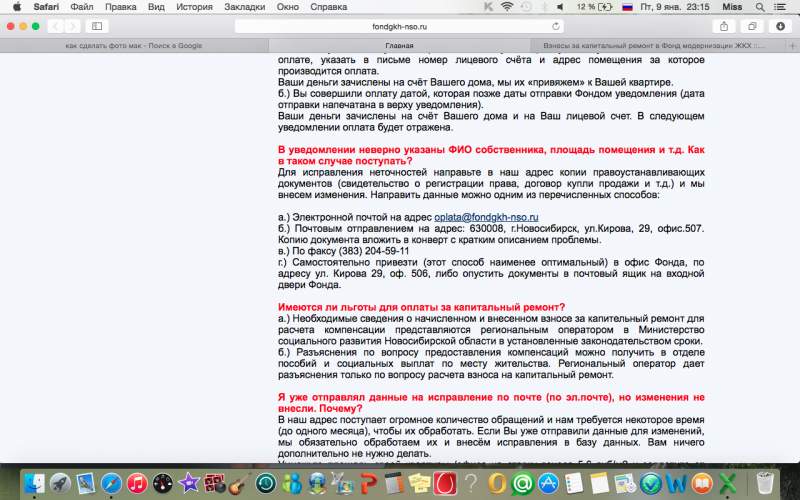Open Launchpad rocket icon in Dock

60,483
